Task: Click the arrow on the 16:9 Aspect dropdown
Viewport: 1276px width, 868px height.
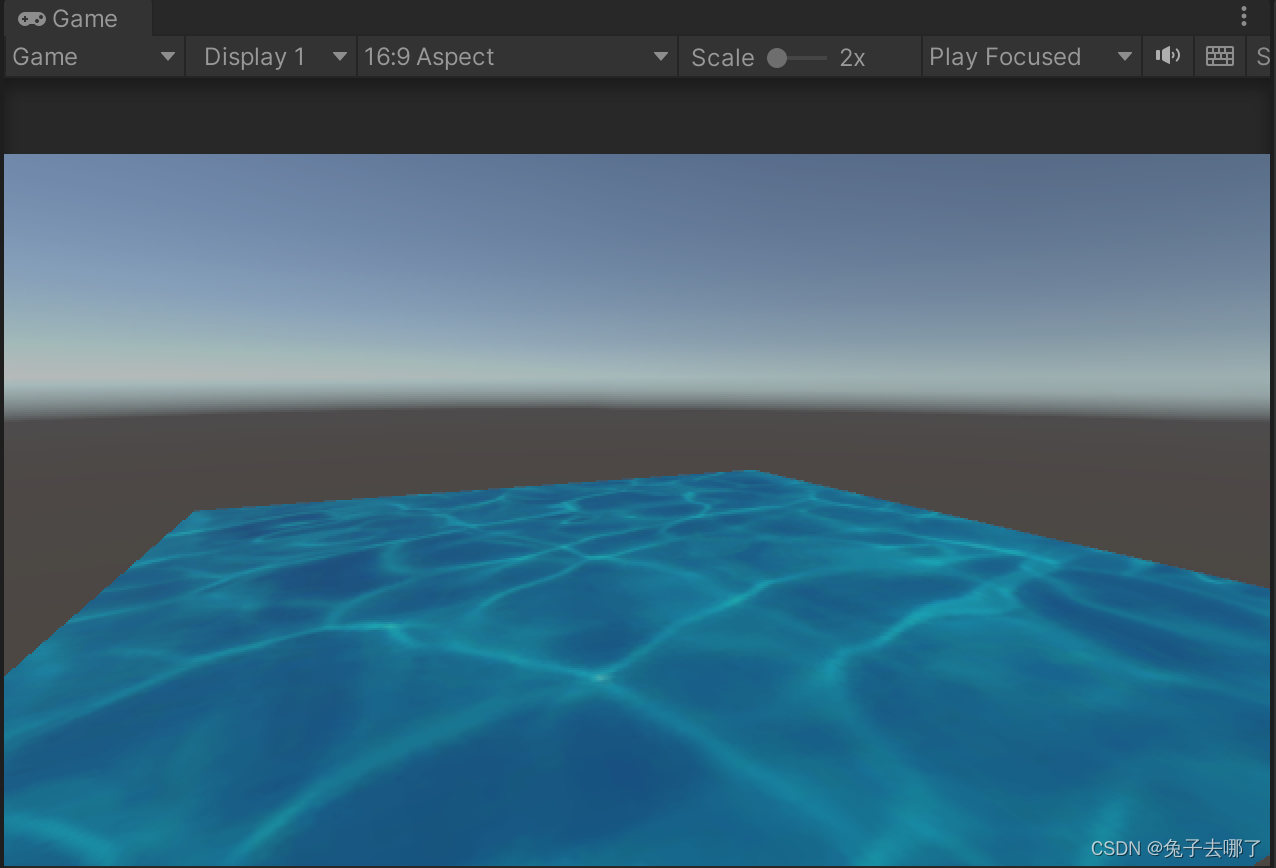Action: (x=658, y=56)
